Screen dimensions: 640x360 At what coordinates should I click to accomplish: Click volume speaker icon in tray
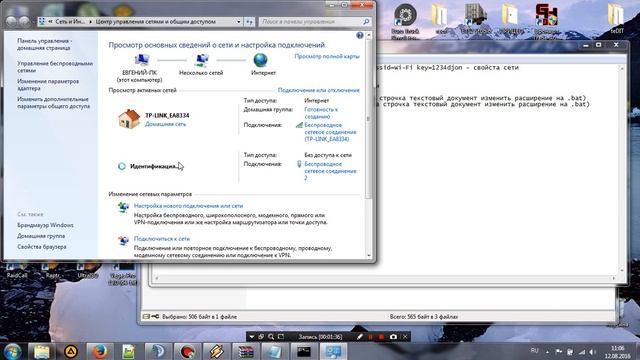(x=593, y=352)
